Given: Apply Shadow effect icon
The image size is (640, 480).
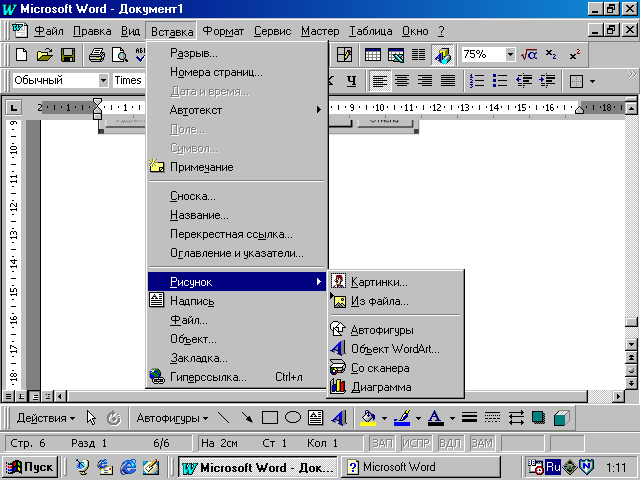Looking at the screenshot, I should click(539, 418).
